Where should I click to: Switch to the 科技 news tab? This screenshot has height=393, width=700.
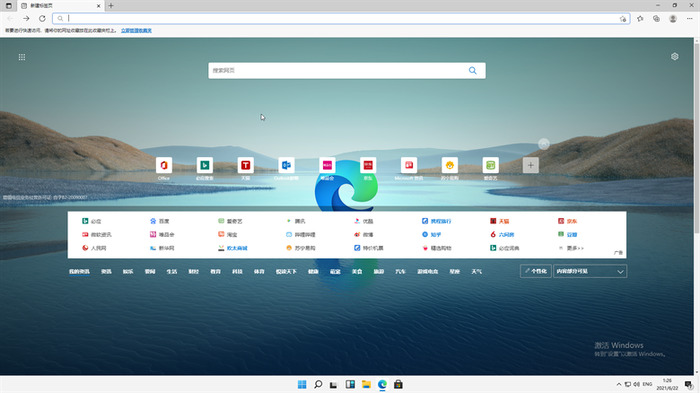pos(237,272)
